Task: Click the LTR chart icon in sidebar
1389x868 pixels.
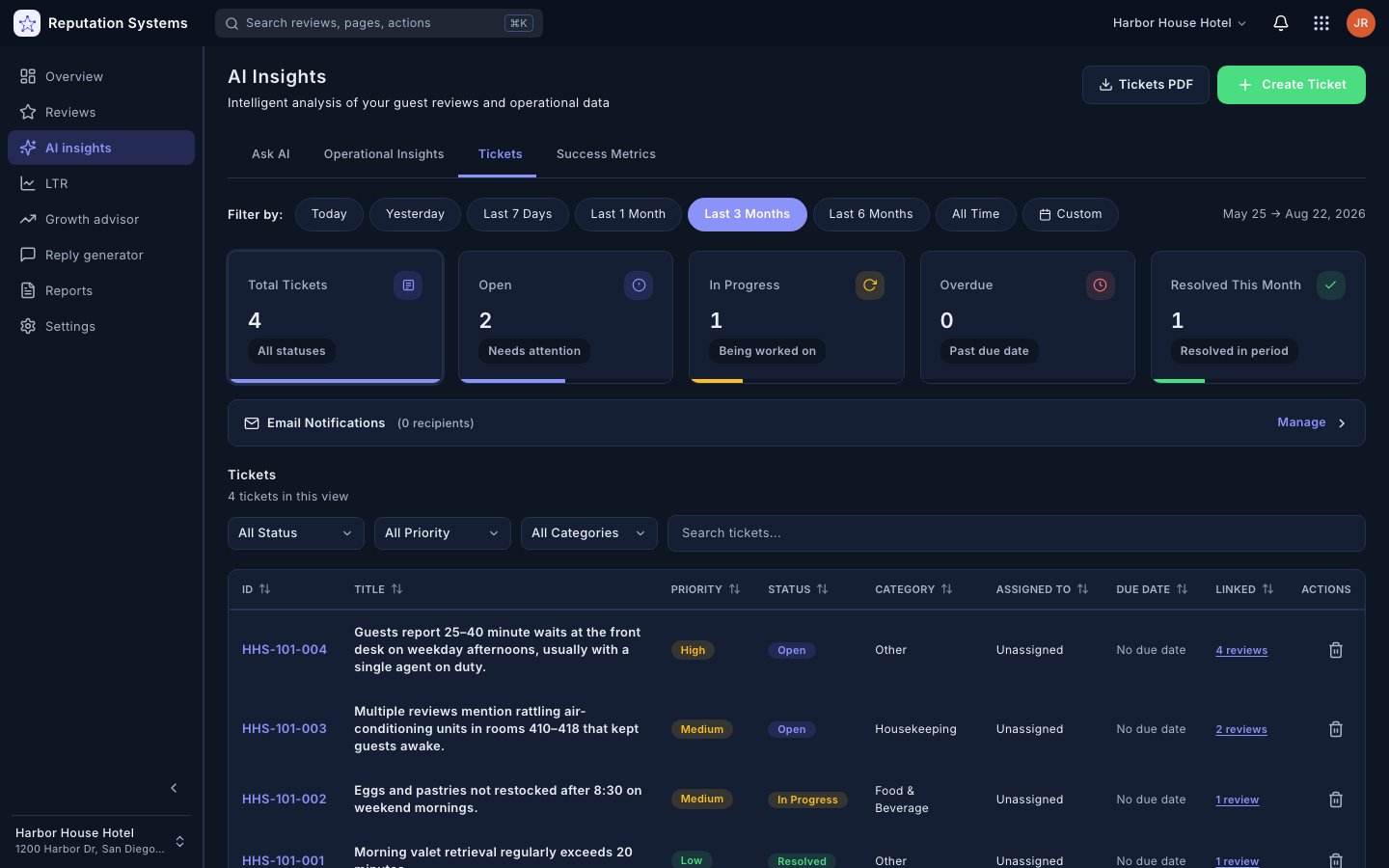Action: 28,183
